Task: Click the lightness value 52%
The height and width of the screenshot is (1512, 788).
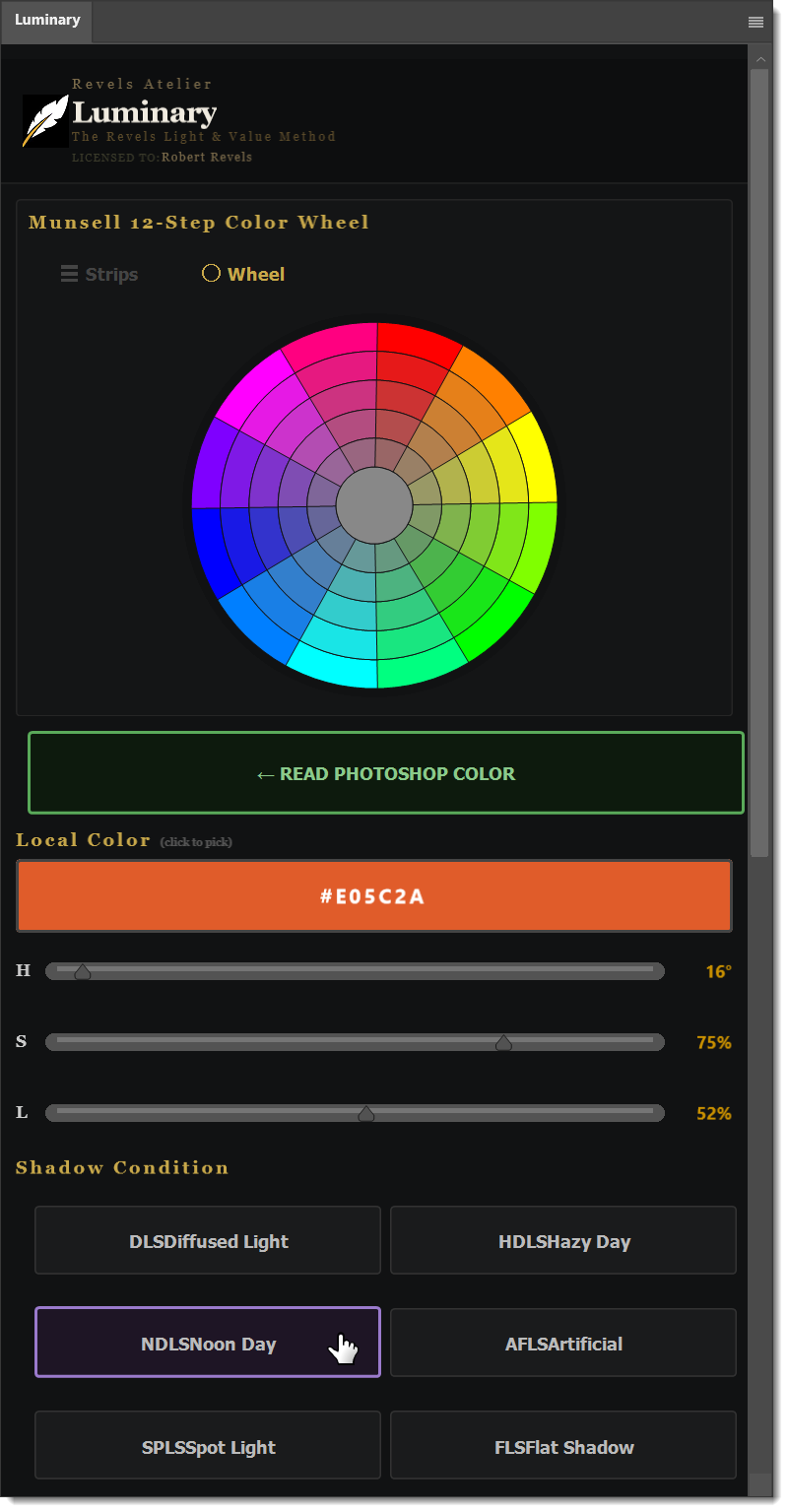Action: [714, 1113]
